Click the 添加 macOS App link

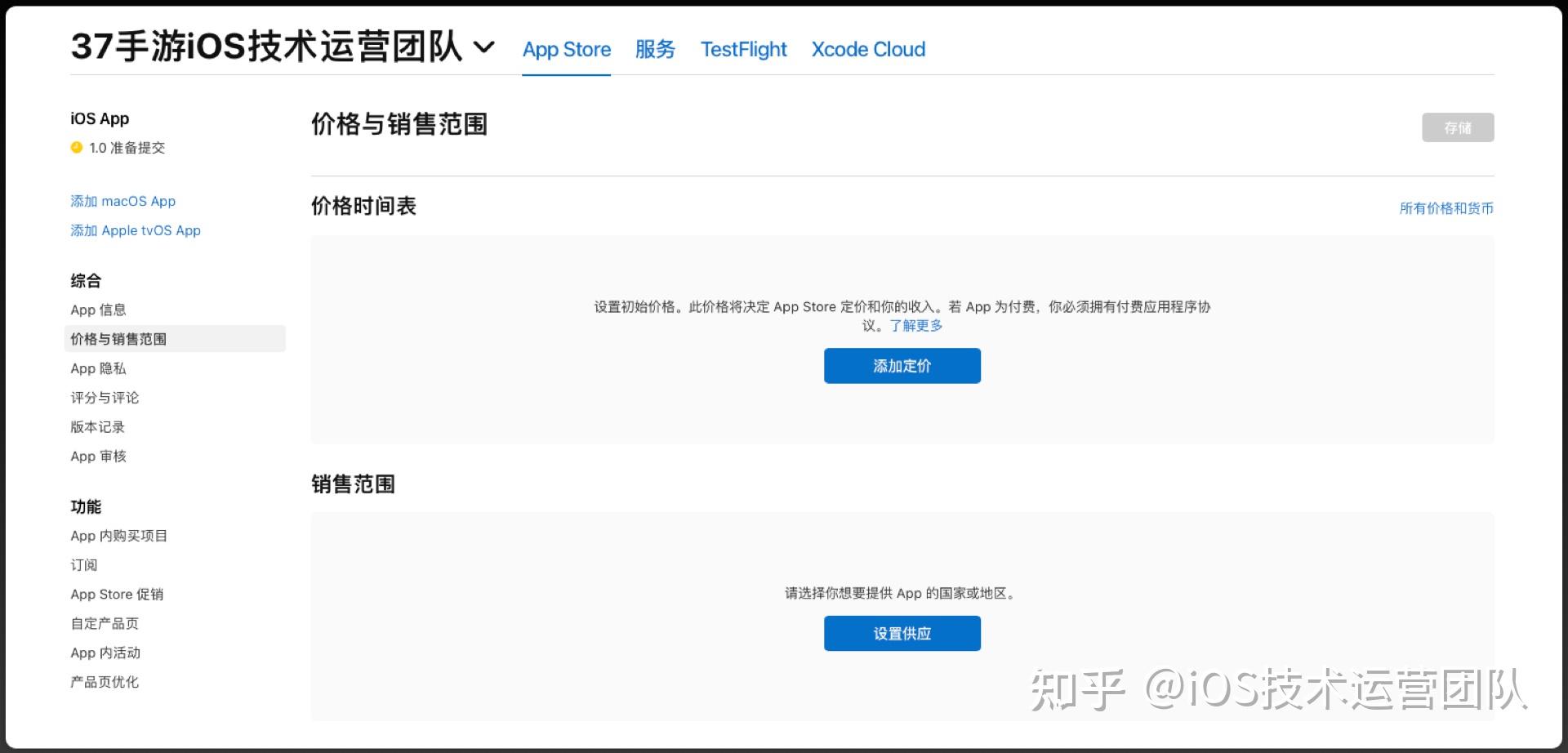pos(122,201)
